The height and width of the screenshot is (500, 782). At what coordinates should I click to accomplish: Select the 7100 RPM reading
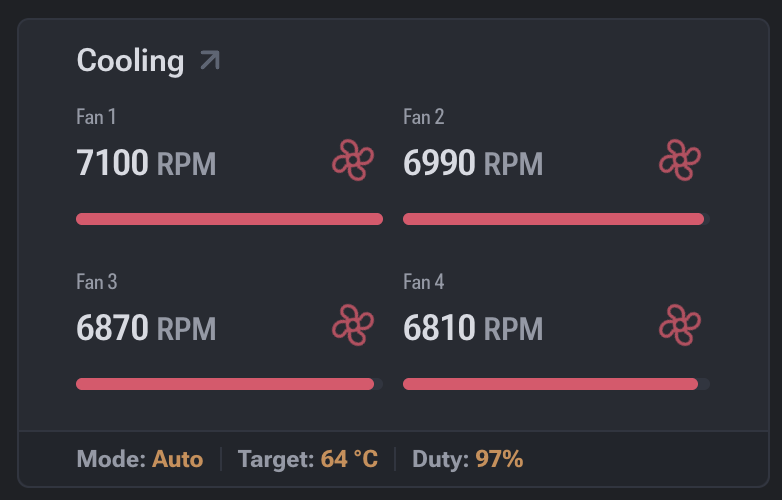click(x=146, y=163)
